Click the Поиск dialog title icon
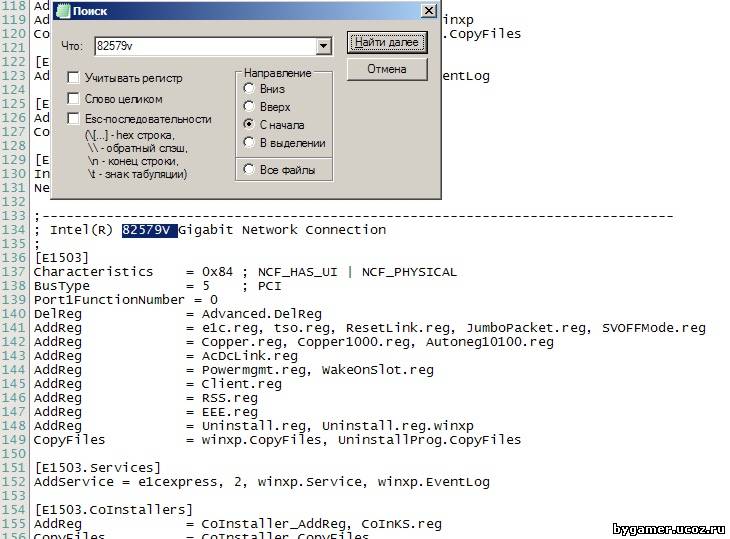 point(62,11)
